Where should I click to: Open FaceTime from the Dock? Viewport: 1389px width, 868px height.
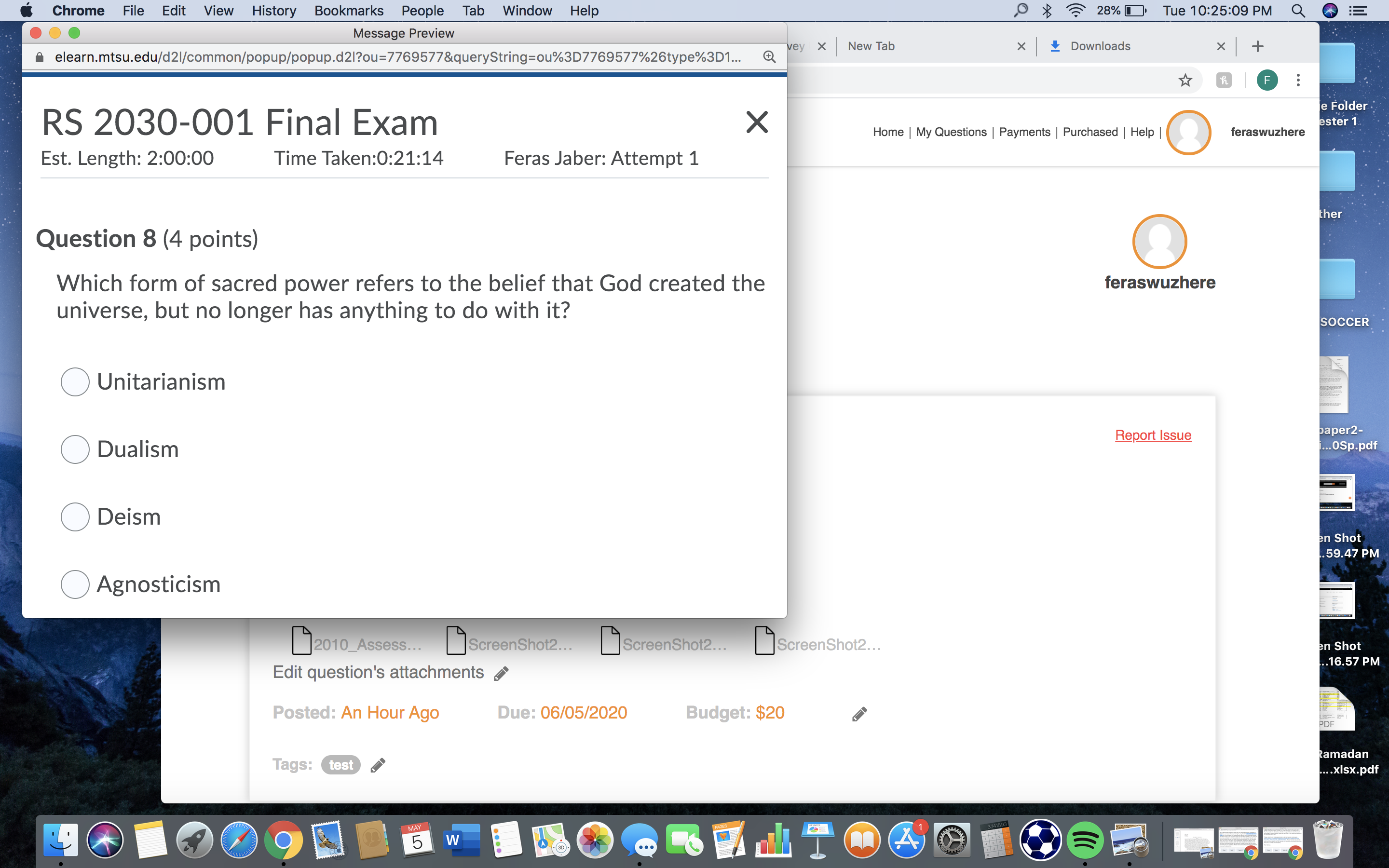point(683,841)
